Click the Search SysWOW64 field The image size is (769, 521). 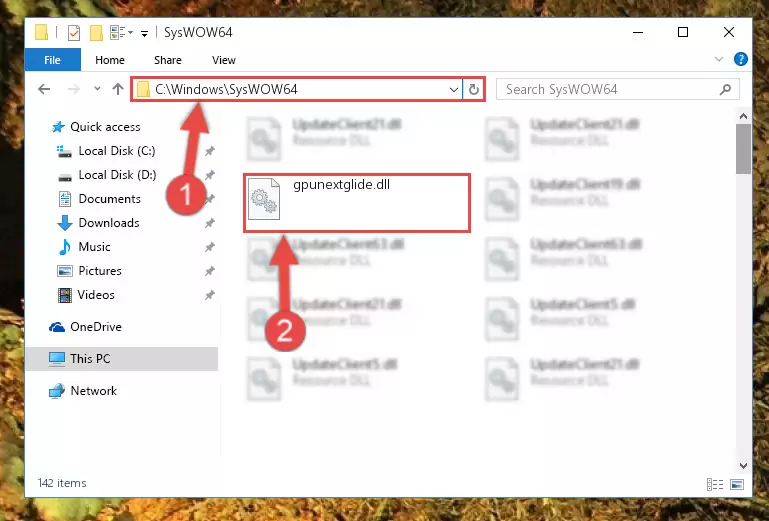pos(617,89)
